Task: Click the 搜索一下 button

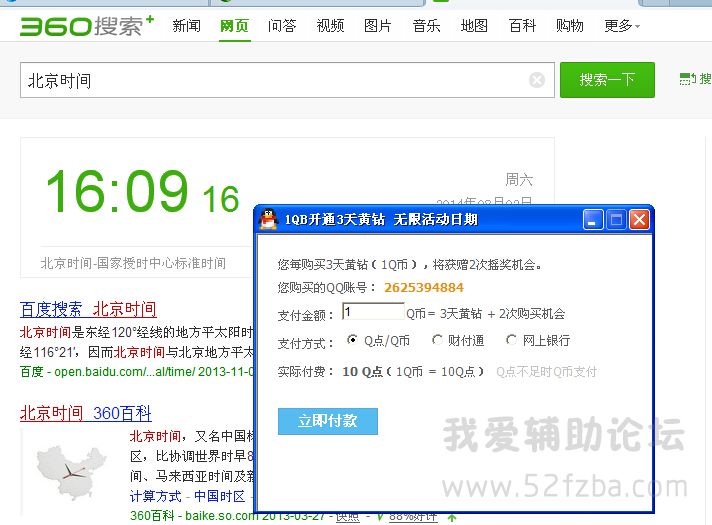Action: point(607,80)
